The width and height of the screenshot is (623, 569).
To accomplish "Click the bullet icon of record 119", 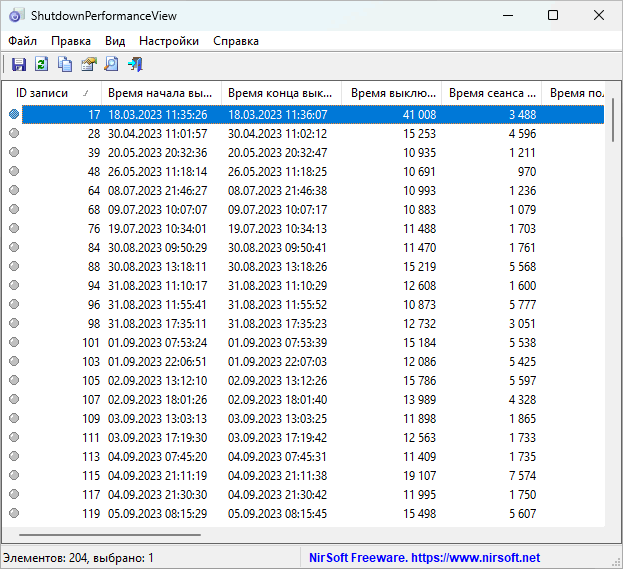I will 14,514.
